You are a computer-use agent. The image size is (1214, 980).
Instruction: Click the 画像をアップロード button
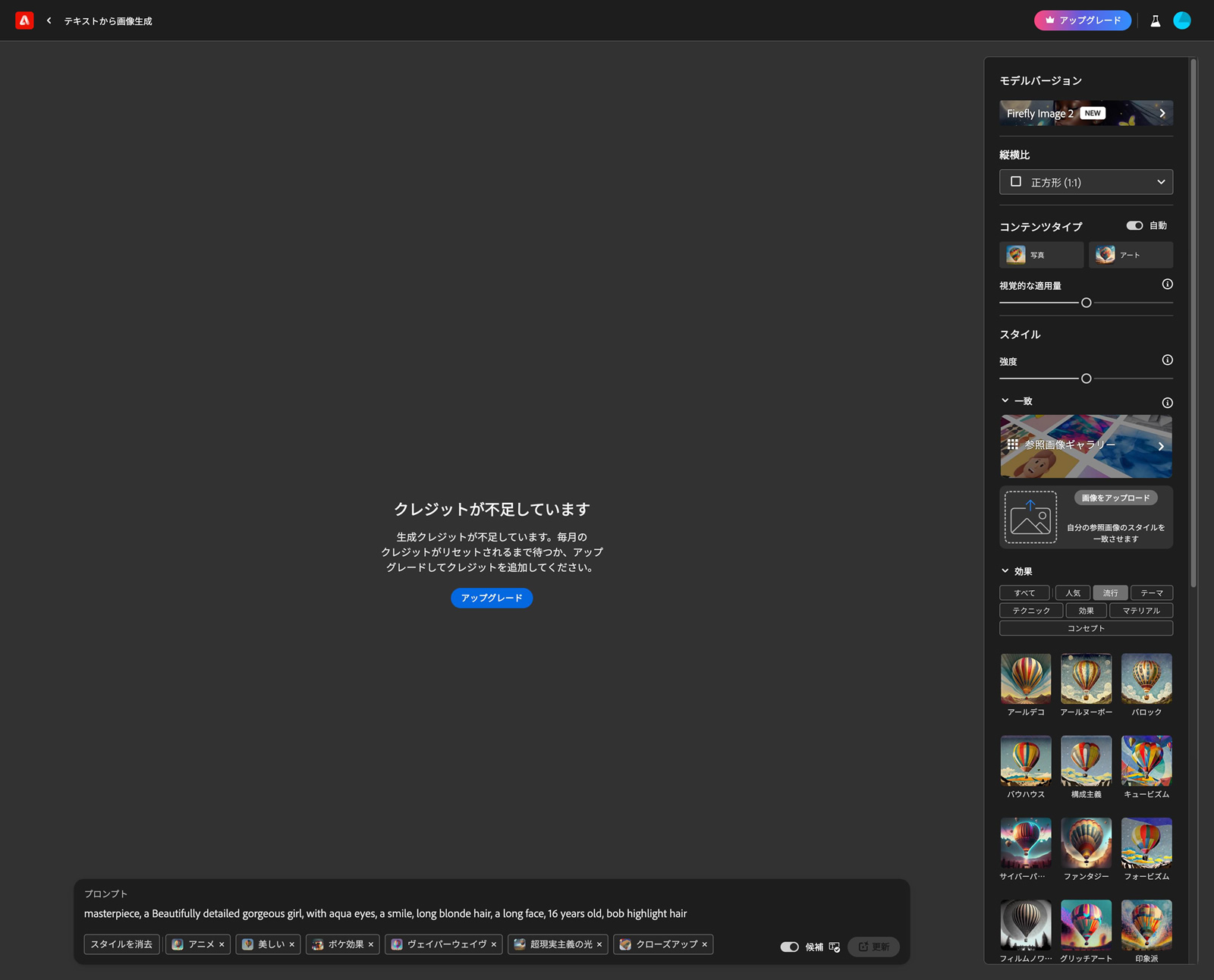click(1115, 498)
